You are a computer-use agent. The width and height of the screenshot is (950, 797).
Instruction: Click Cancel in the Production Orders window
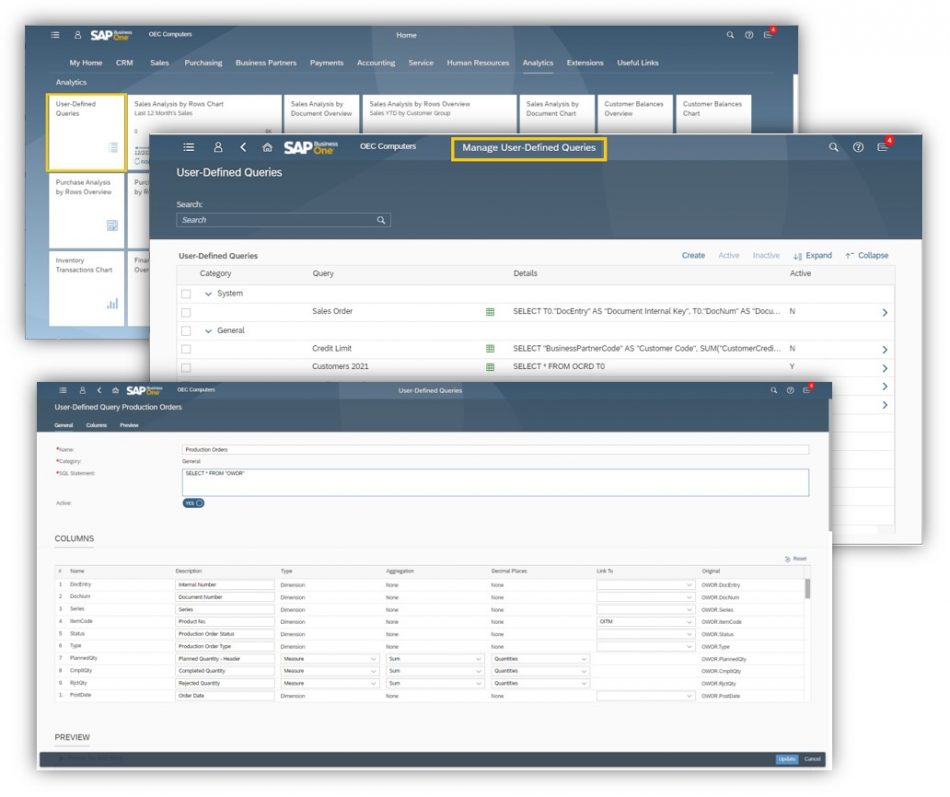[812, 759]
